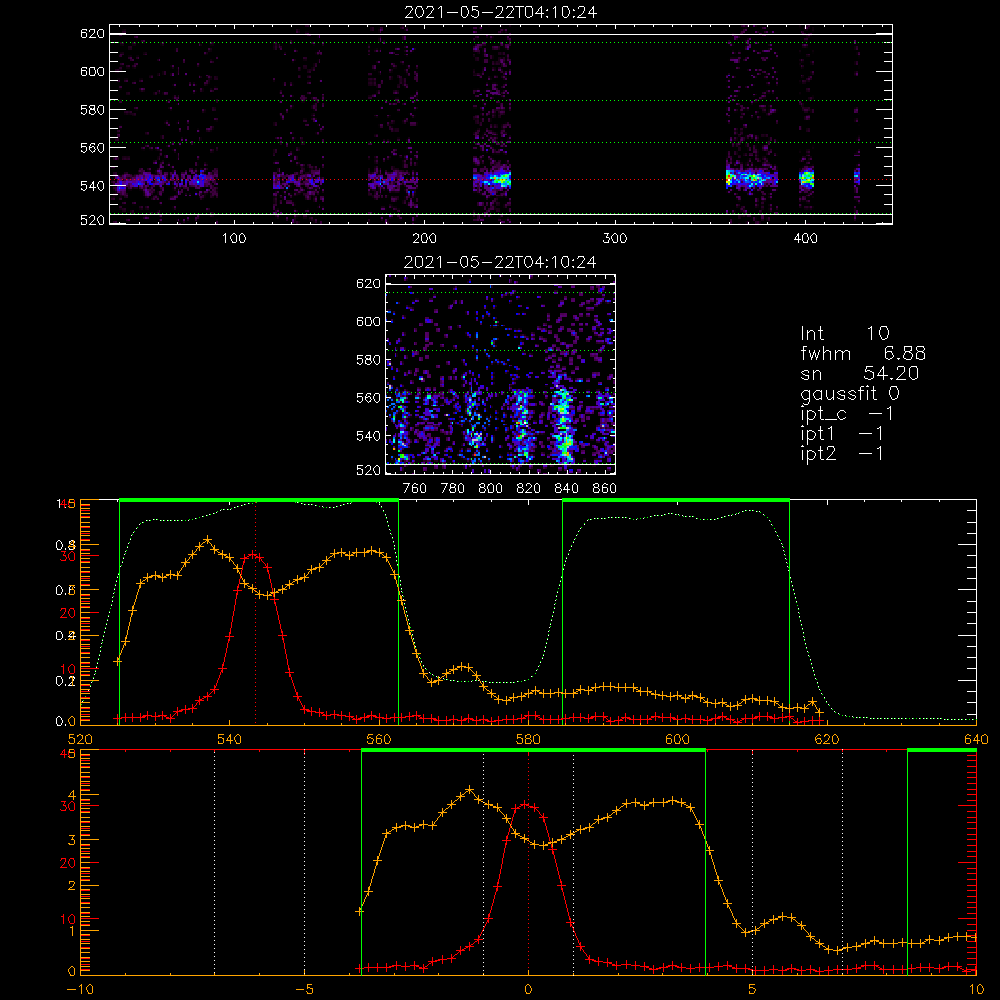Select "540" on the wide top spectrogram's y-axis
The width and height of the screenshot is (1000, 1000).
point(92,186)
